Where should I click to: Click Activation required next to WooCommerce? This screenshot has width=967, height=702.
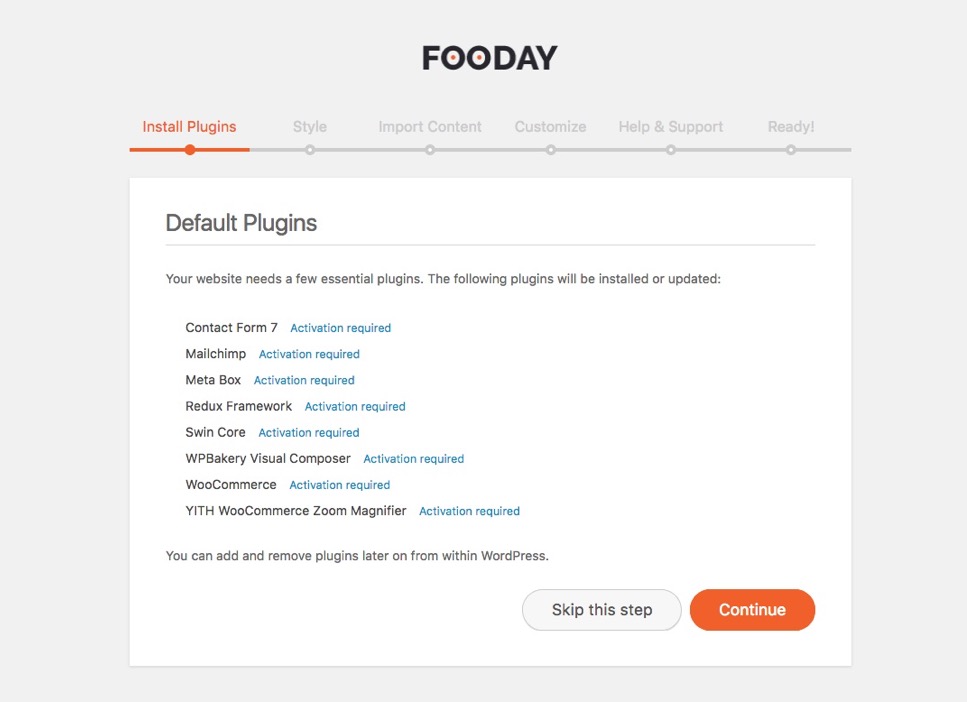point(340,485)
